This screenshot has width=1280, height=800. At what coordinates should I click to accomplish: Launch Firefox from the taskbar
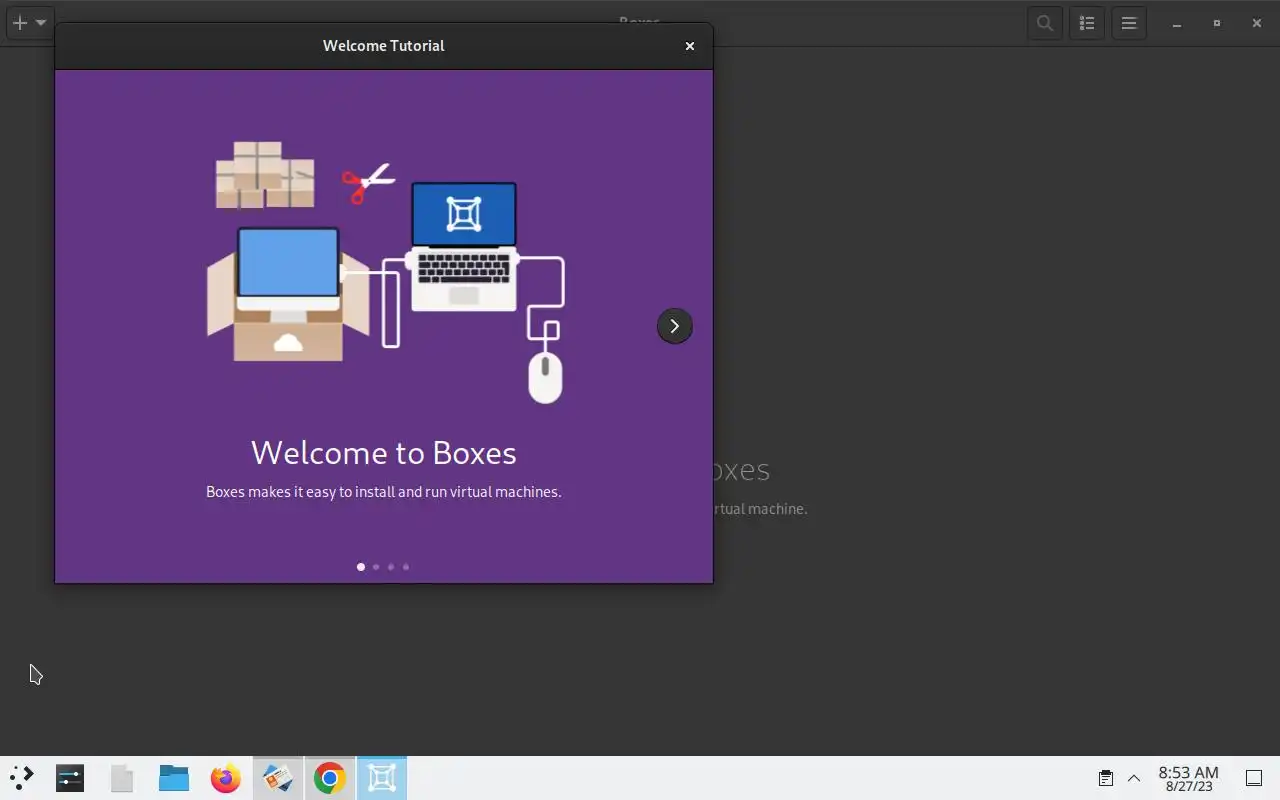226,778
